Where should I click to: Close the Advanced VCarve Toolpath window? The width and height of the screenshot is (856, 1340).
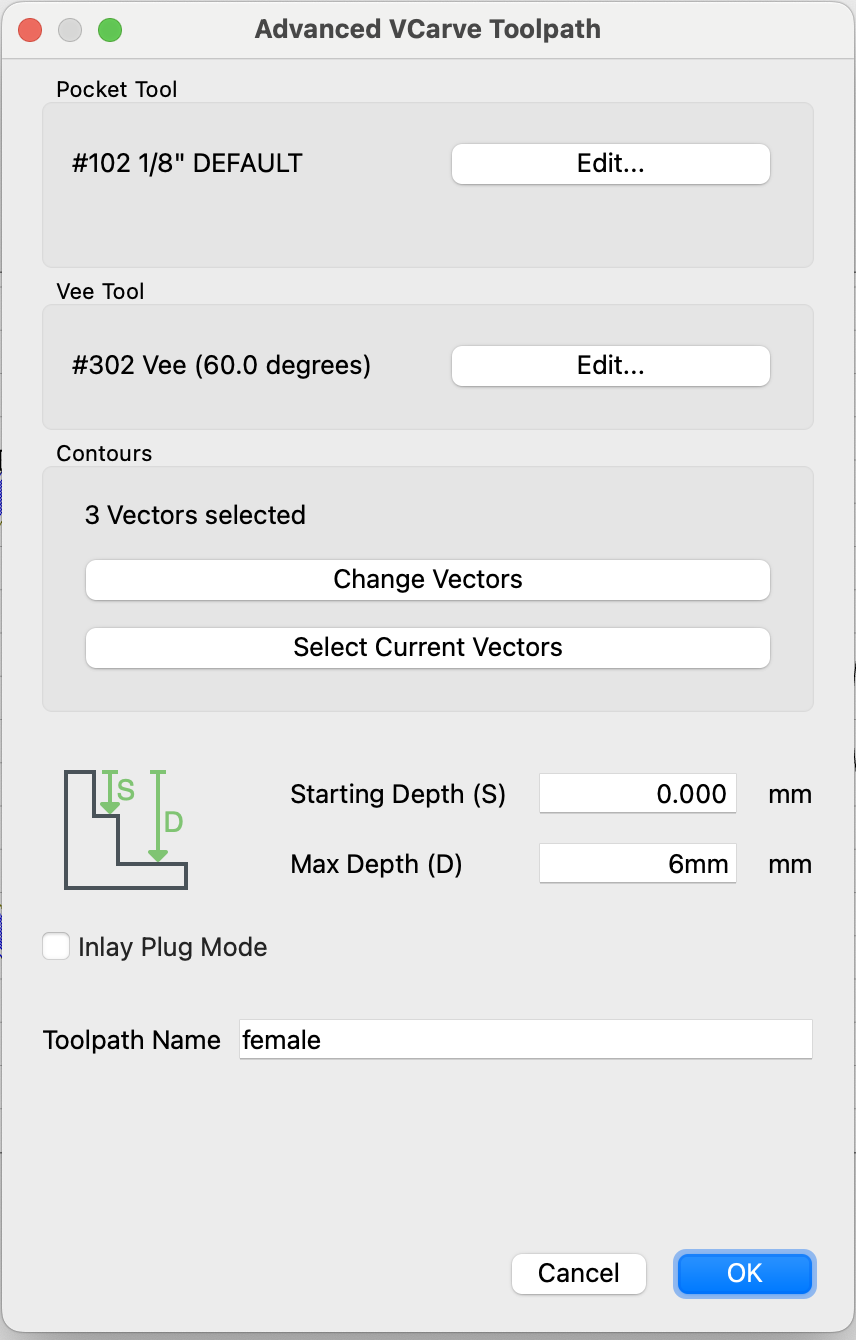(30, 29)
